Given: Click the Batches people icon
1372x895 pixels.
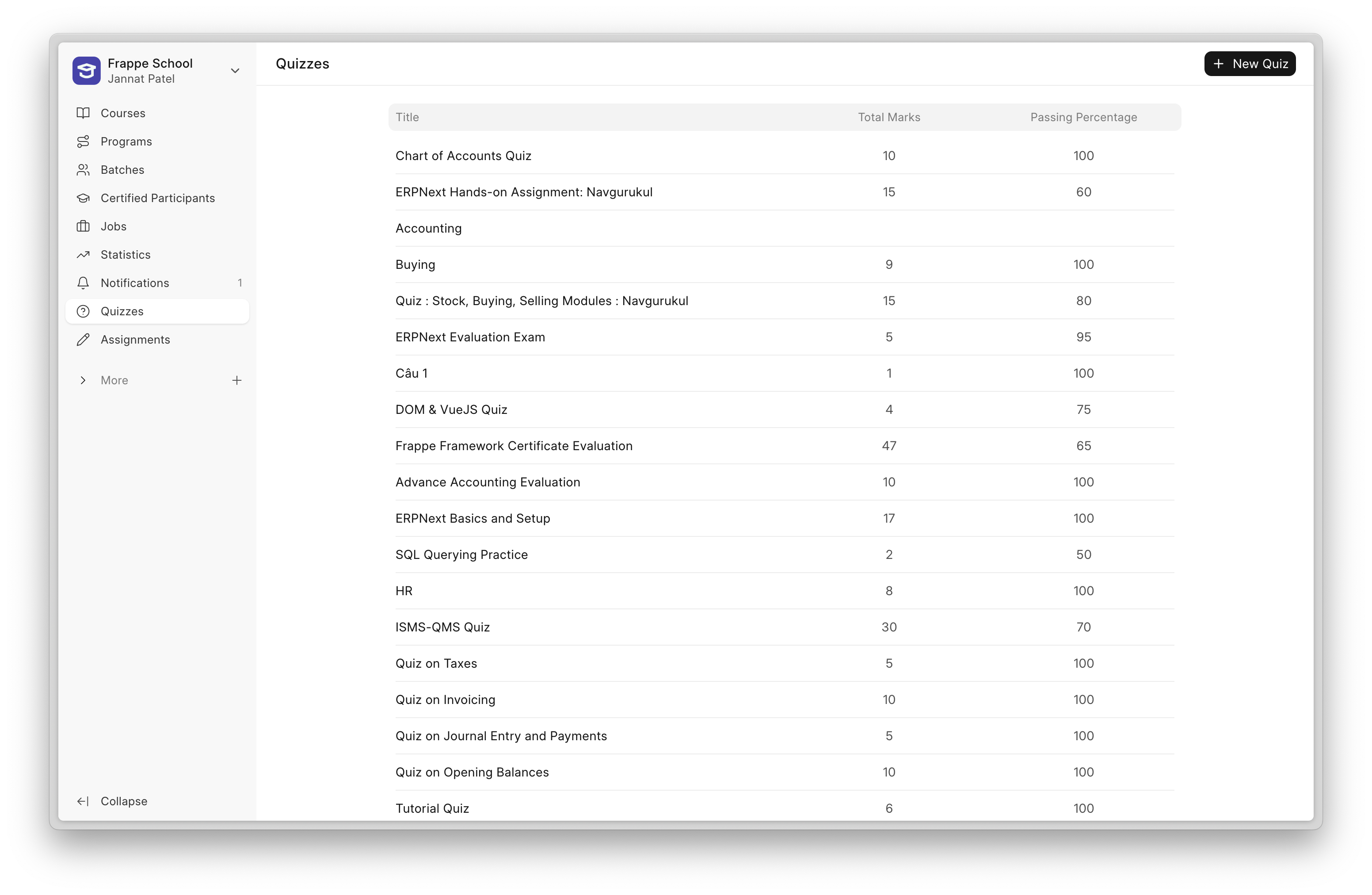Looking at the screenshot, I should (84, 169).
